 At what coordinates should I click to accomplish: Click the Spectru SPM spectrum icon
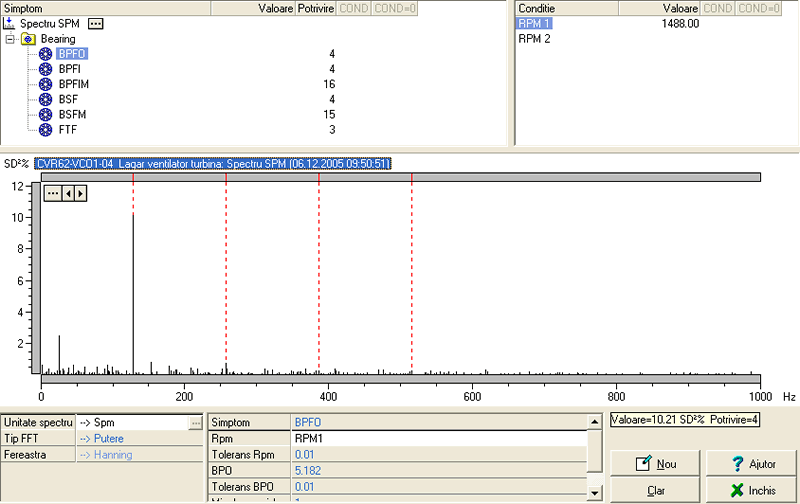(10, 23)
